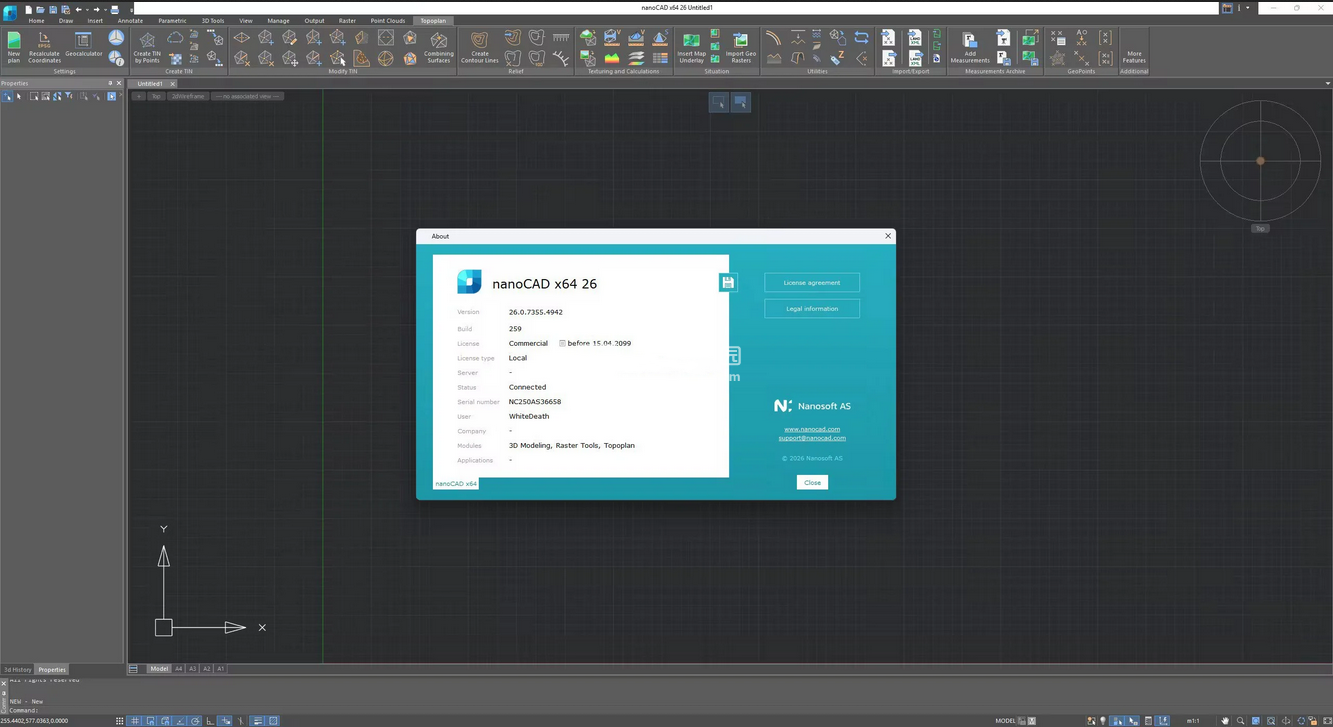Open the 3d History panel tab
This screenshot has height=727, width=1333.
point(17,670)
